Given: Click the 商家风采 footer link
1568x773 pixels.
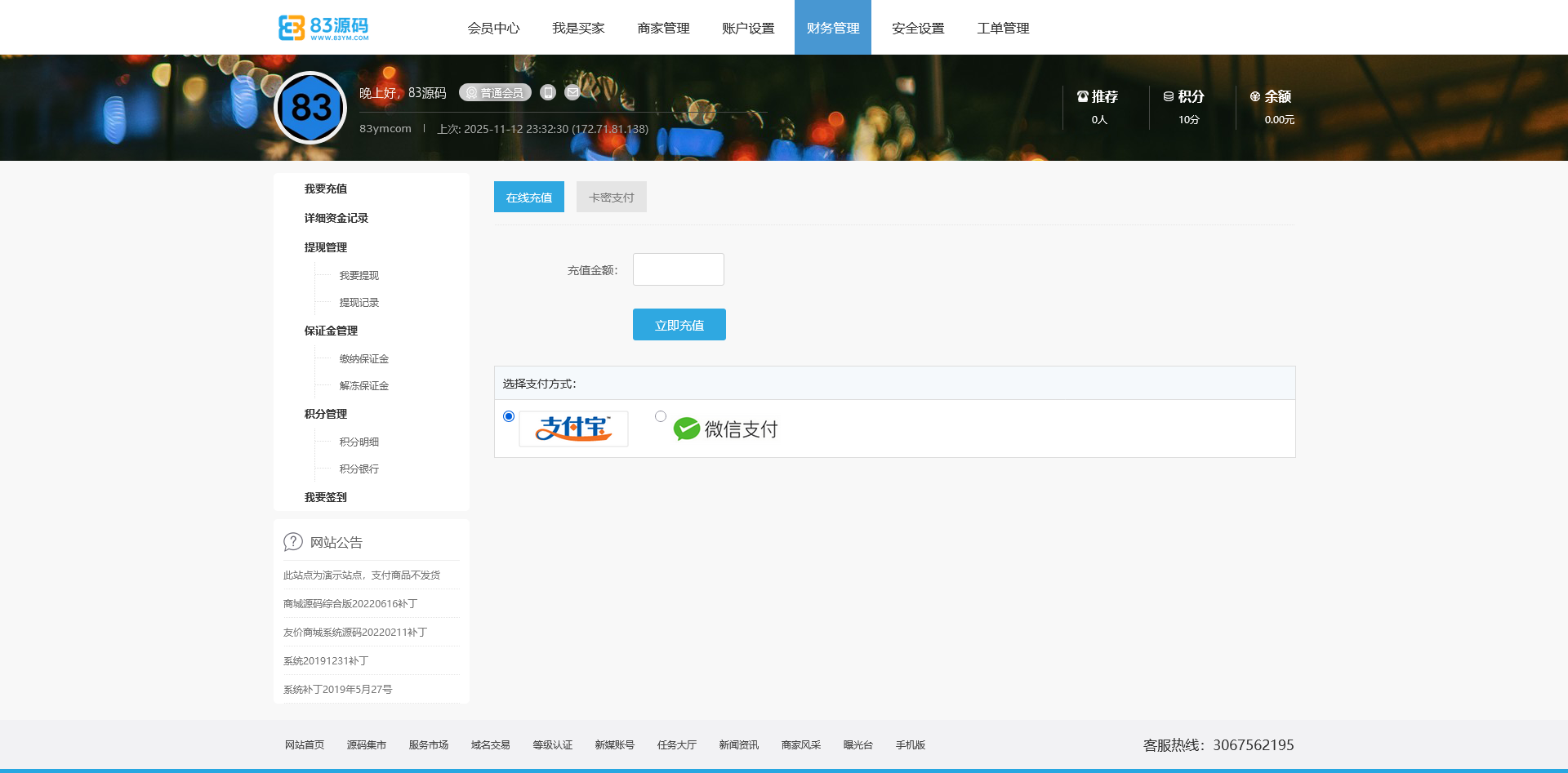Looking at the screenshot, I should click(x=801, y=745).
